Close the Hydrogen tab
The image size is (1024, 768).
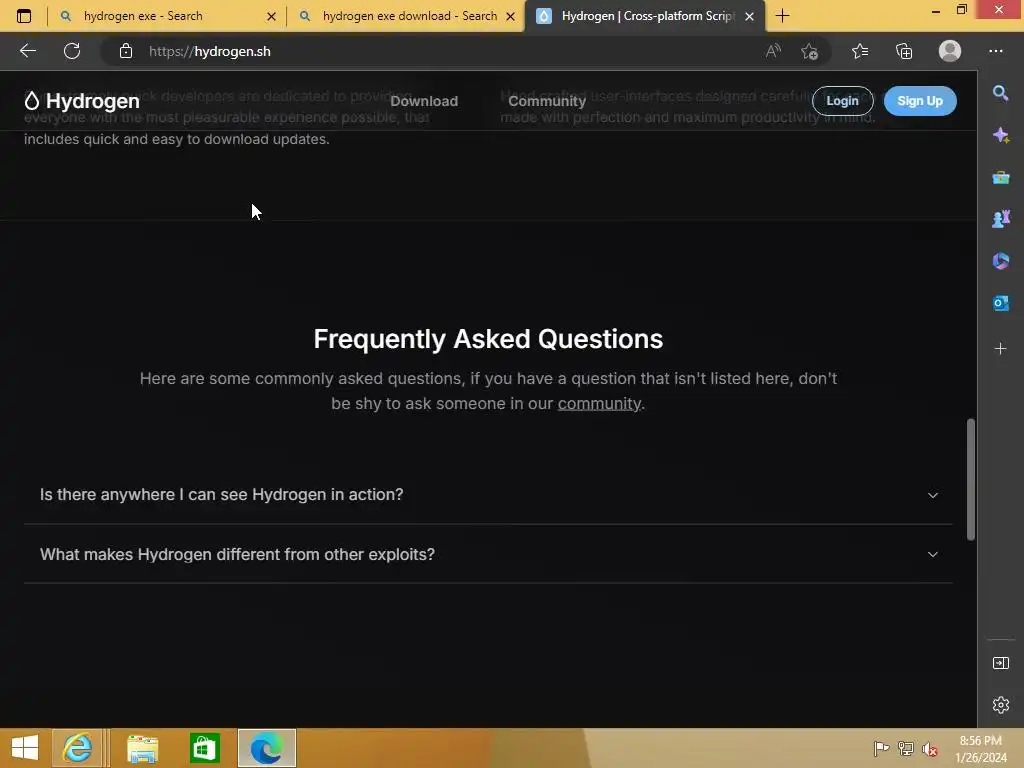[750, 16]
